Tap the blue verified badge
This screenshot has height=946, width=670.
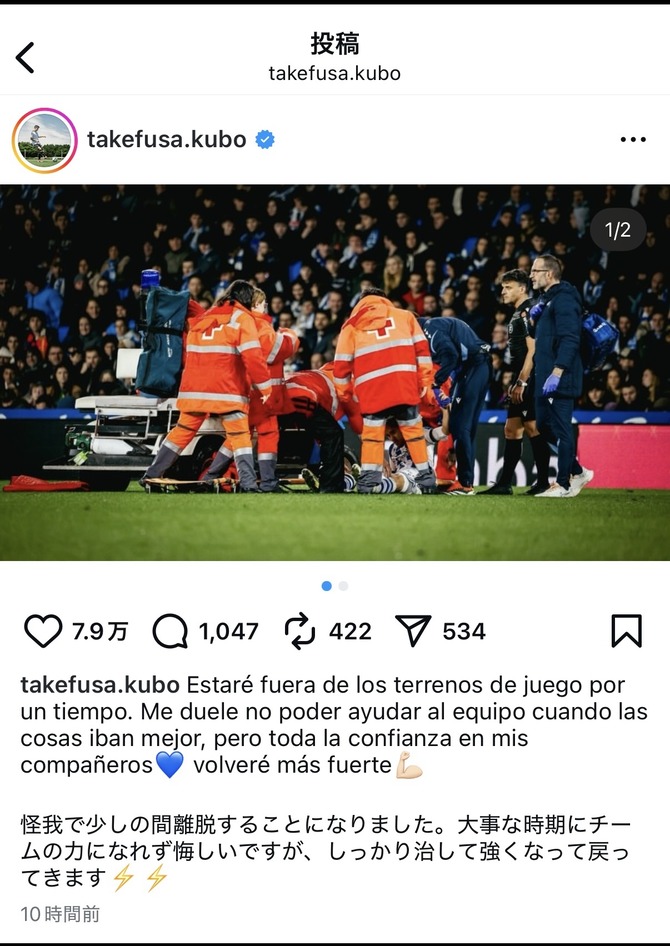tap(265, 139)
